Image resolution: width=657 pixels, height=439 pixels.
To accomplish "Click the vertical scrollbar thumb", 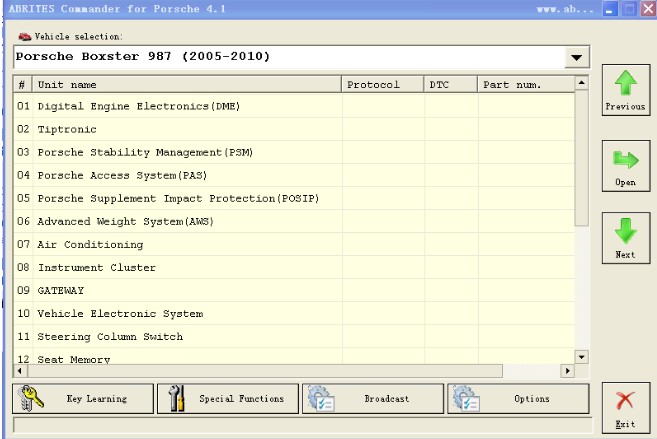I will [x=582, y=158].
